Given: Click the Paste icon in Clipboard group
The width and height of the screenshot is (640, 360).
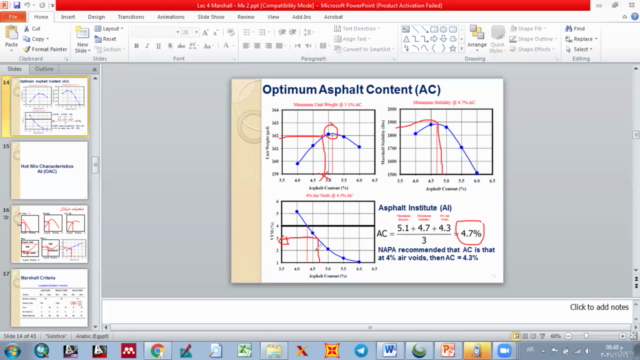Looking at the screenshot, I should [x=11, y=34].
